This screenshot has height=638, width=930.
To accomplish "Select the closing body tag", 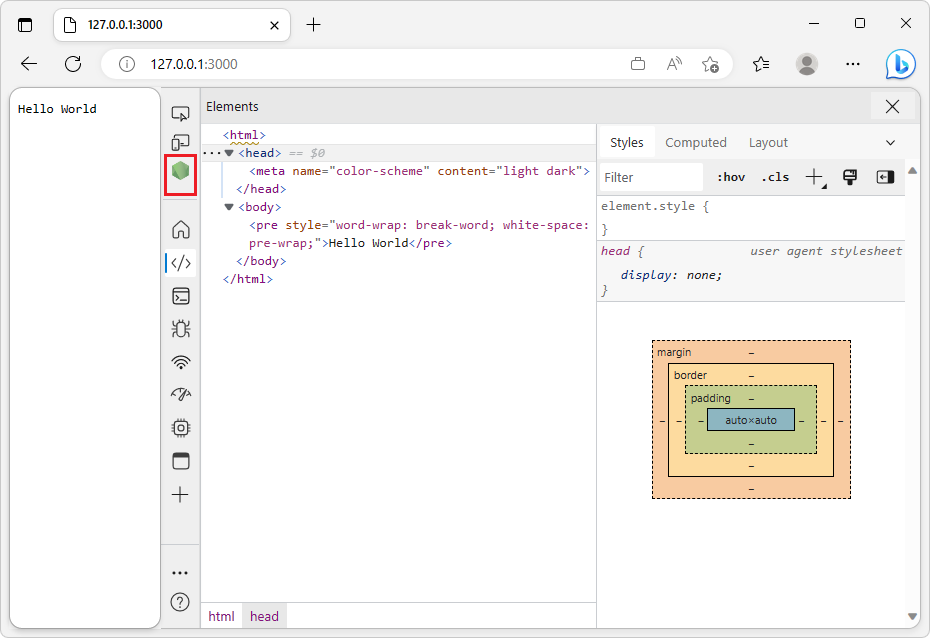I will point(261,261).
